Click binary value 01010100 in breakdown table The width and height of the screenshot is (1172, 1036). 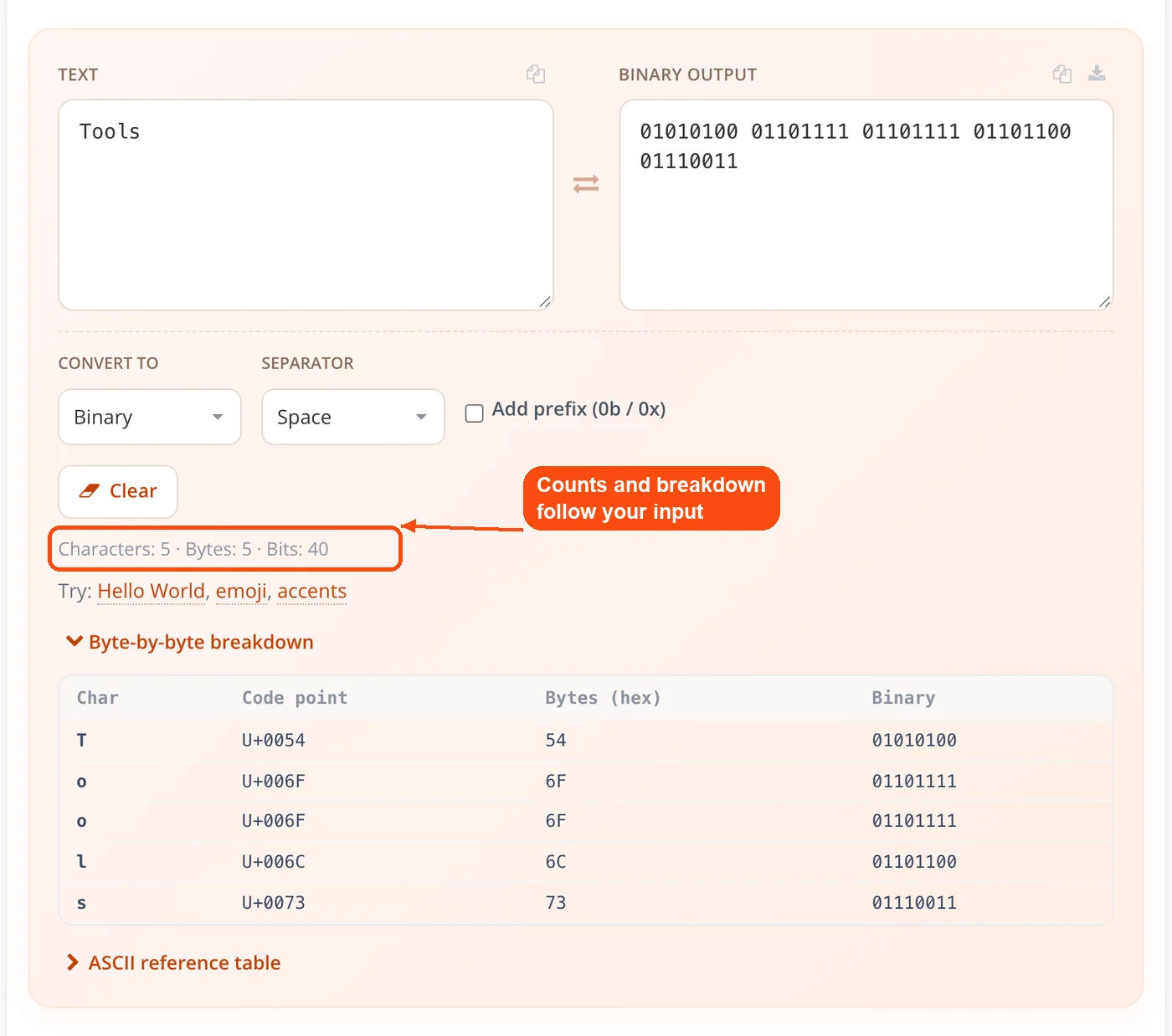click(914, 741)
